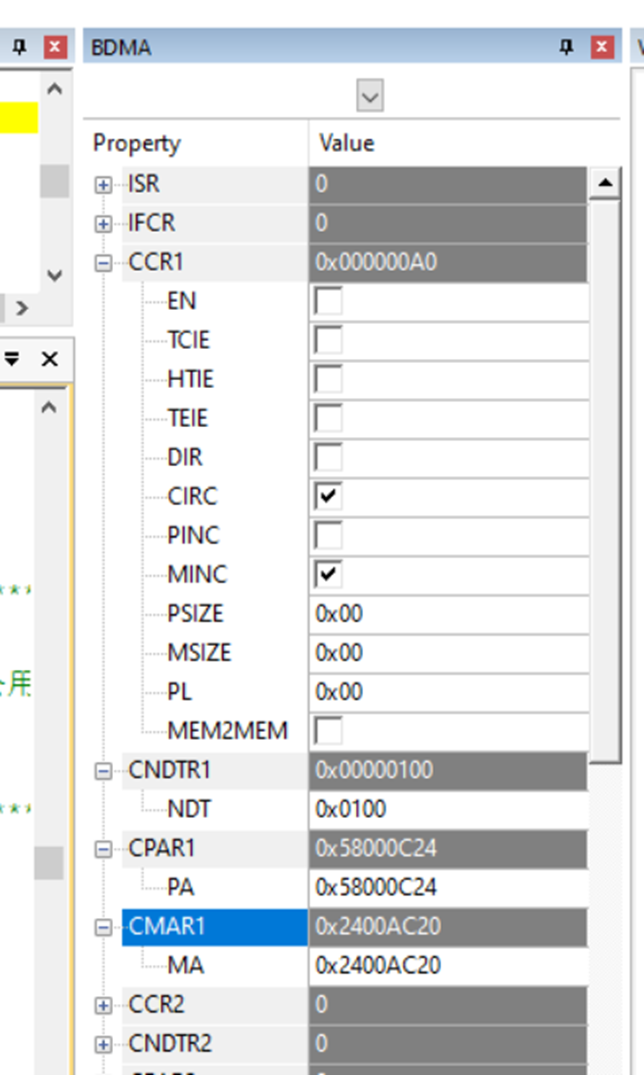Uncheck the MINC checkbox

pyautogui.click(x=328, y=575)
